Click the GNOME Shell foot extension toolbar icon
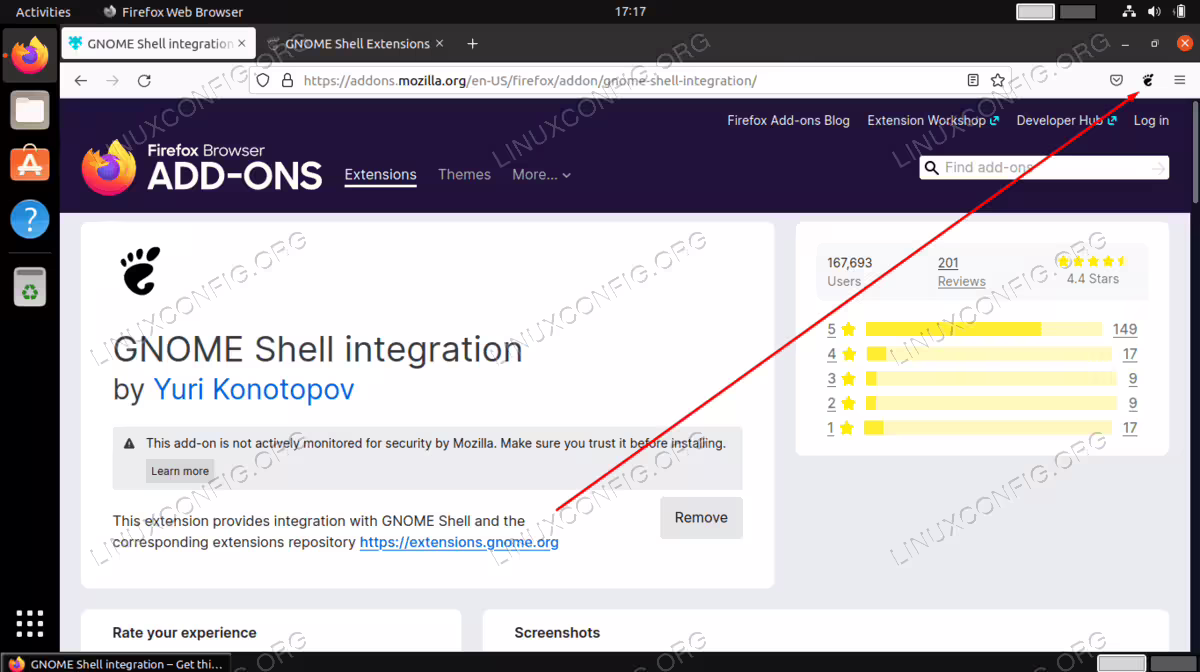 [1148, 80]
